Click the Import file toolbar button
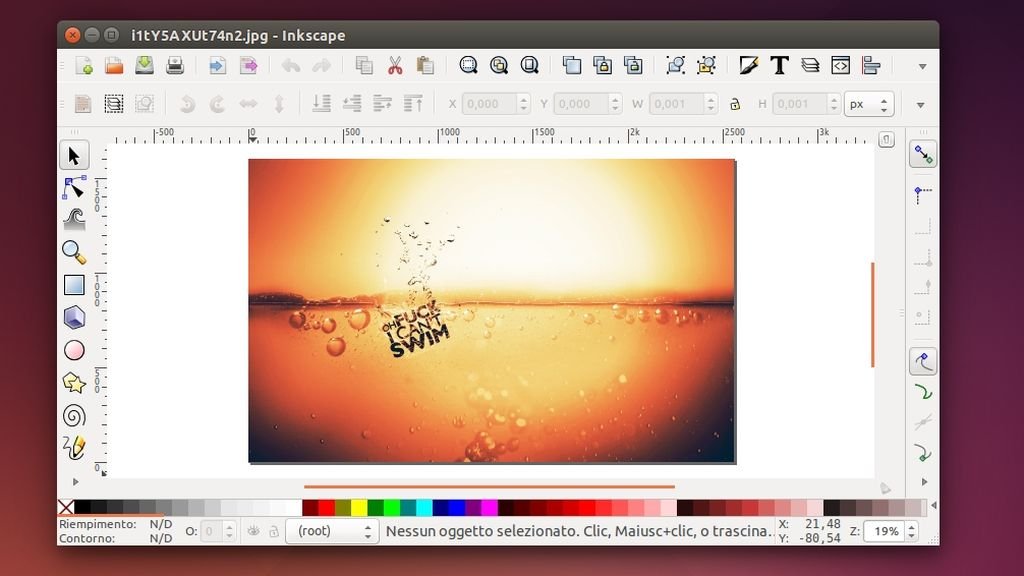 (x=217, y=66)
